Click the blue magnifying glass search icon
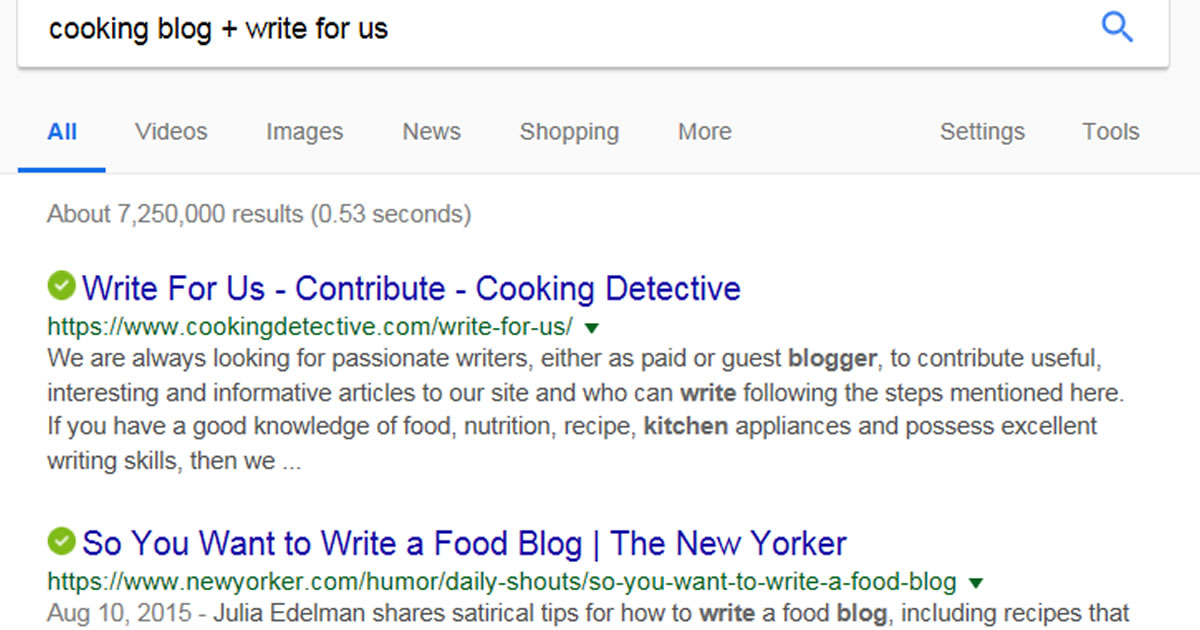 (x=1117, y=27)
